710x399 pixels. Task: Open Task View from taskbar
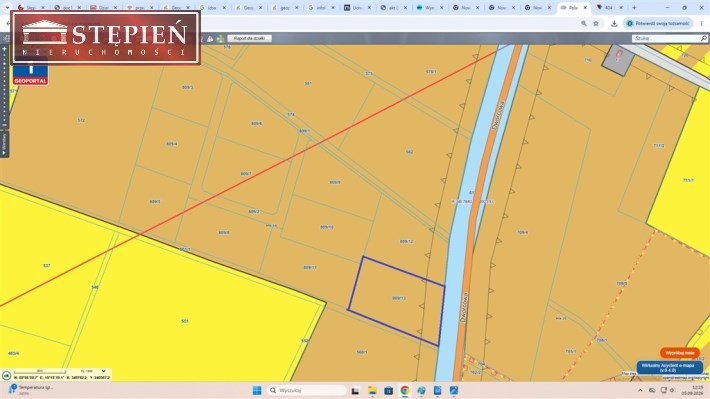click(355, 390)
